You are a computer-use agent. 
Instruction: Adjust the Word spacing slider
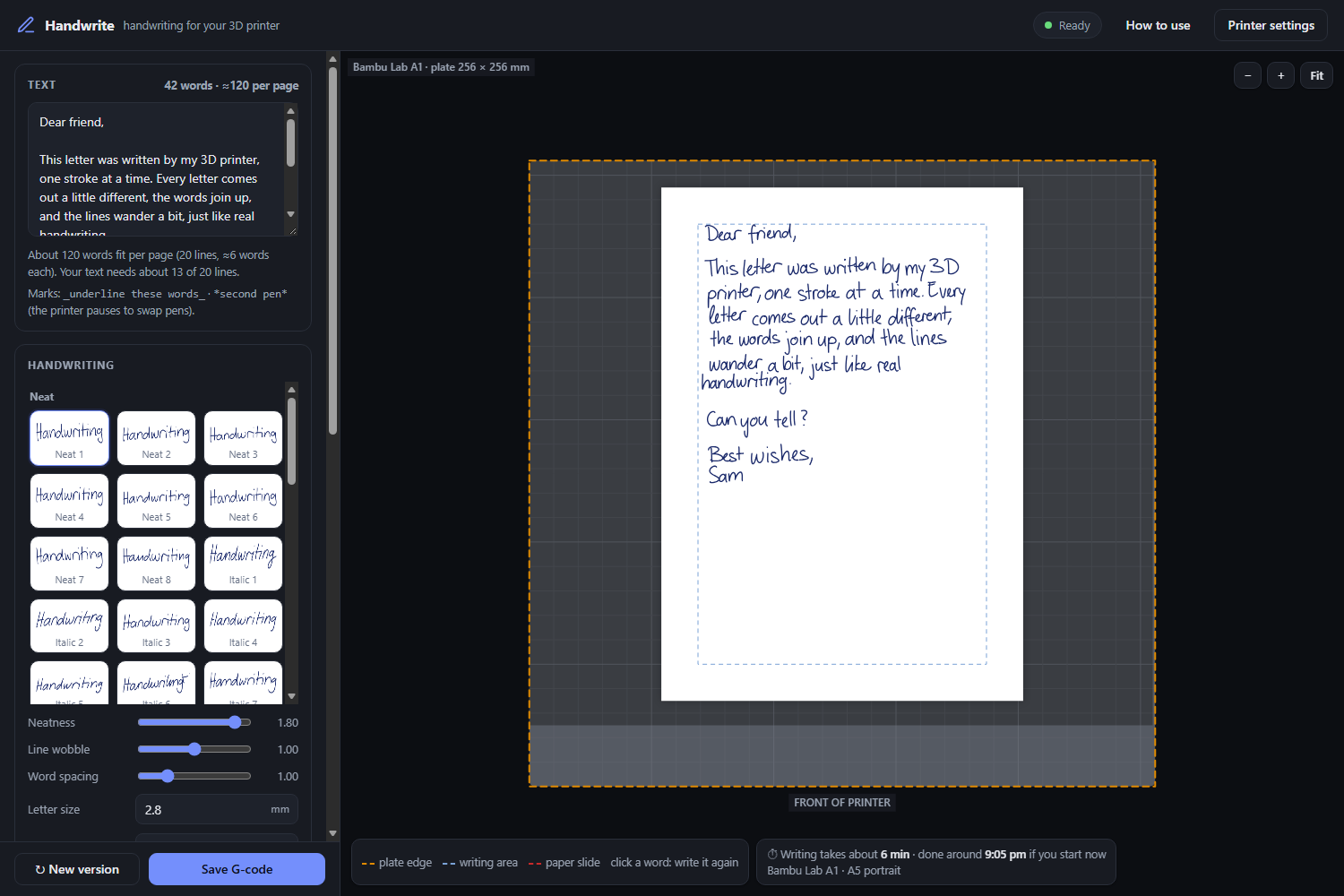194,776
